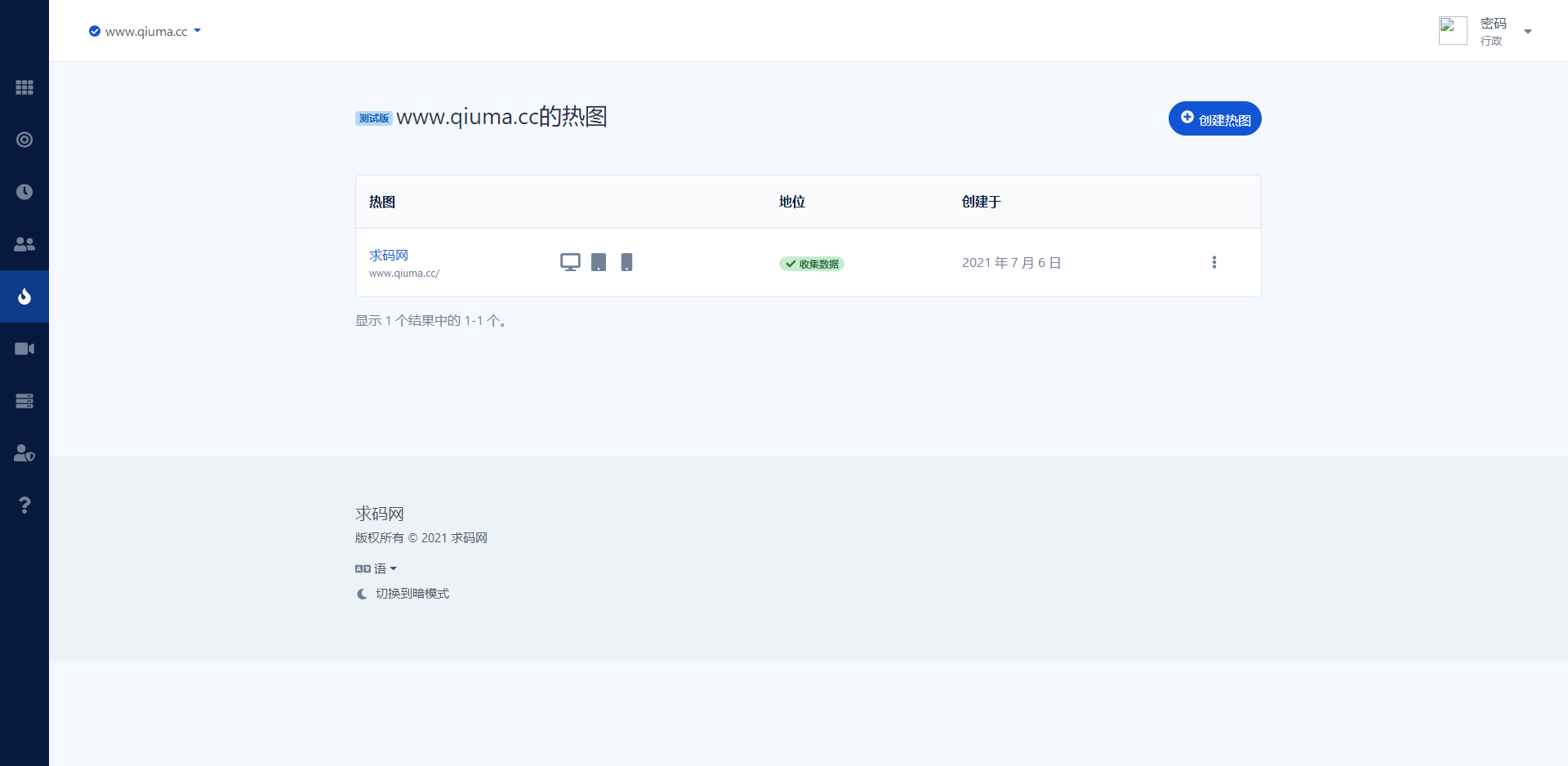View the mobile heatmap for 求码网
The height and width of the screenshot is (766, 1568).
(x=626, y=262)
